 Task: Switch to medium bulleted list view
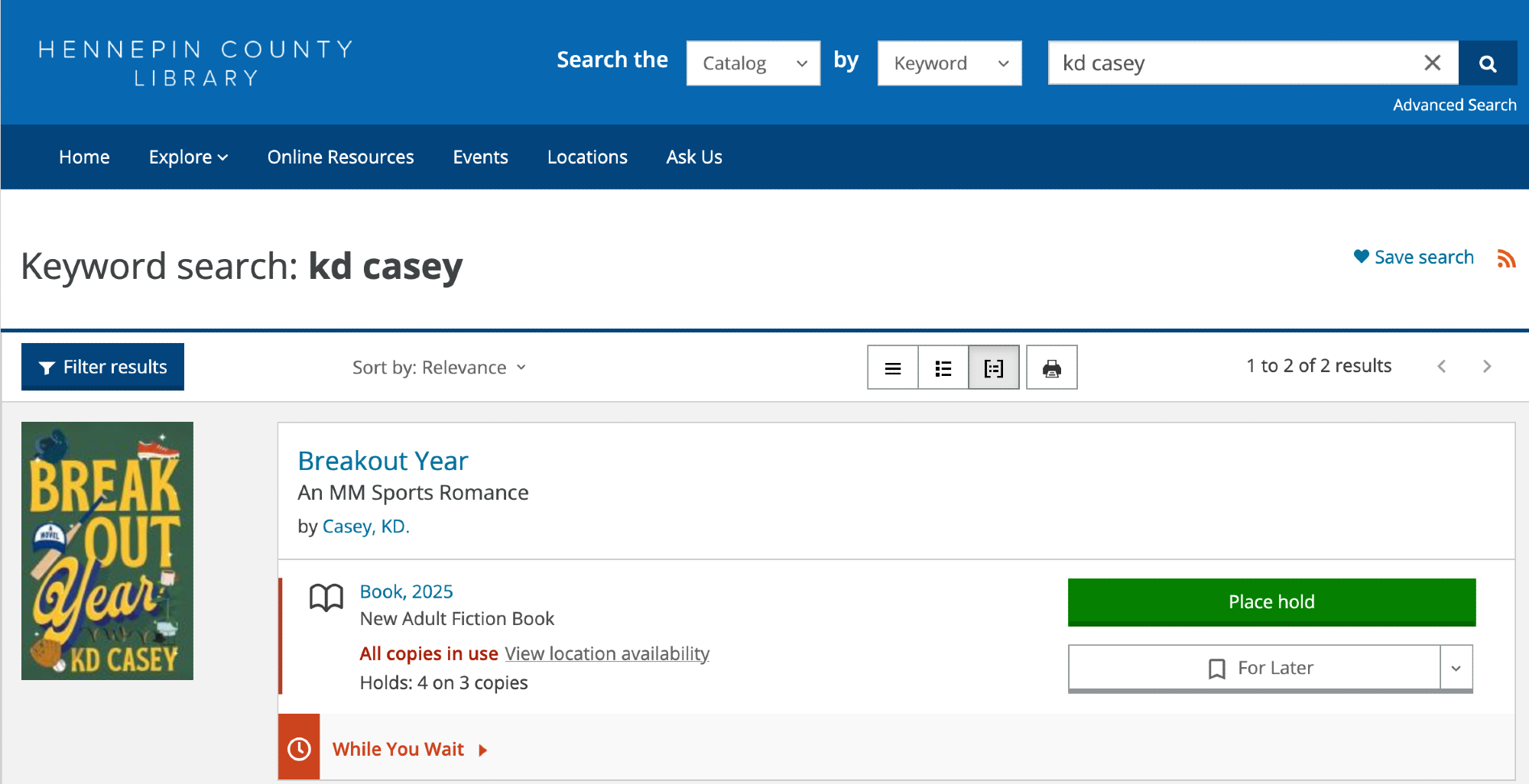(943, 368)
